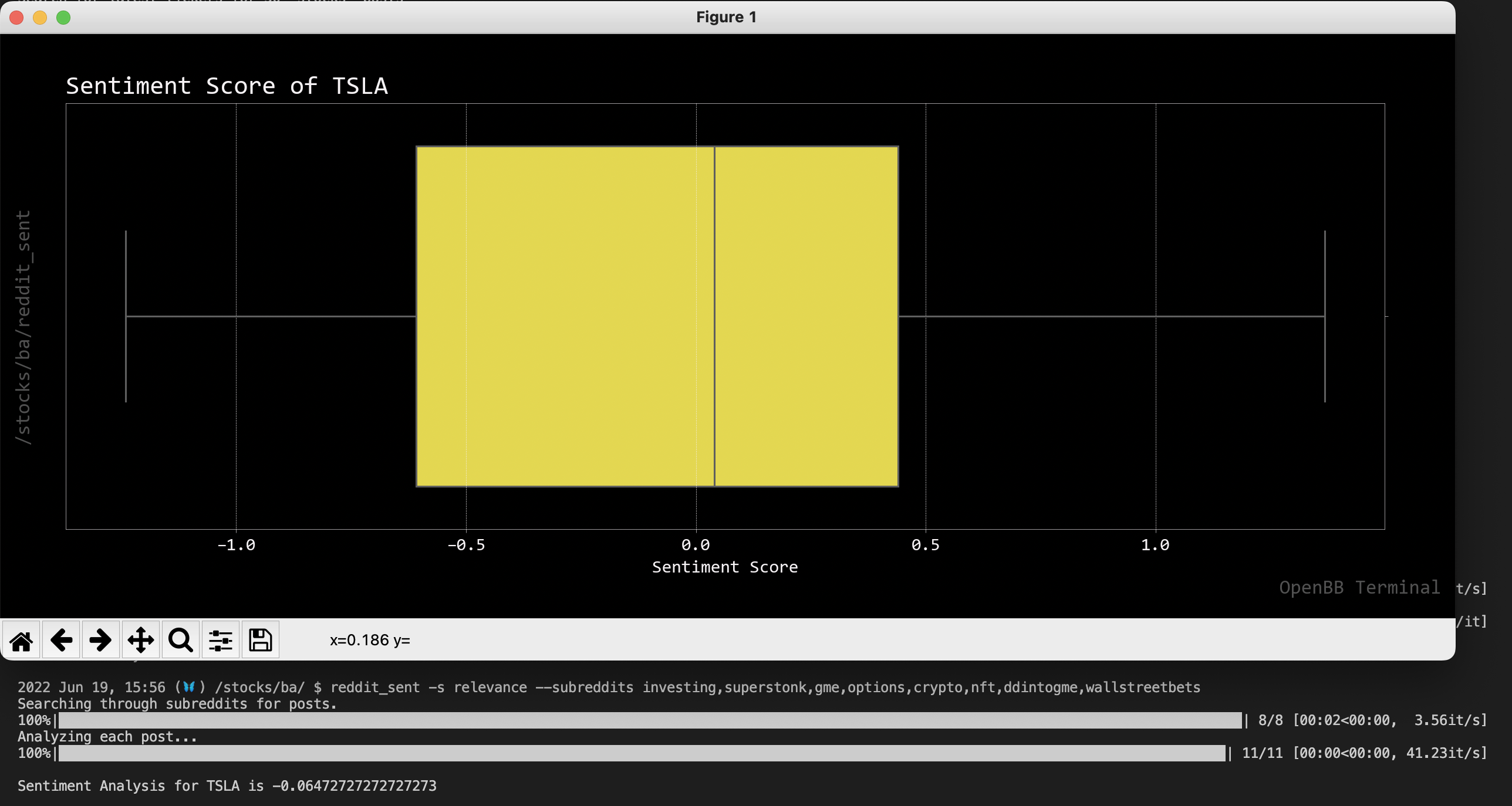
Task: Toggle the Pan axes tool
Action: pos(141,640)
